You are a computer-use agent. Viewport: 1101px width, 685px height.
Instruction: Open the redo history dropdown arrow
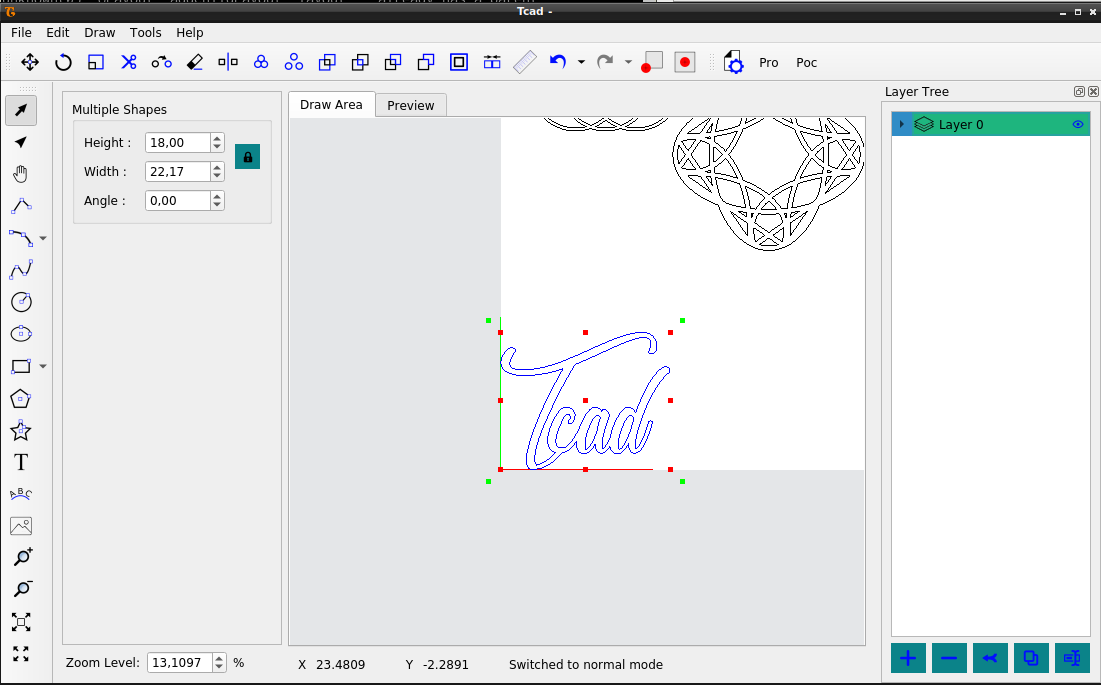click(x=628, y=62)
